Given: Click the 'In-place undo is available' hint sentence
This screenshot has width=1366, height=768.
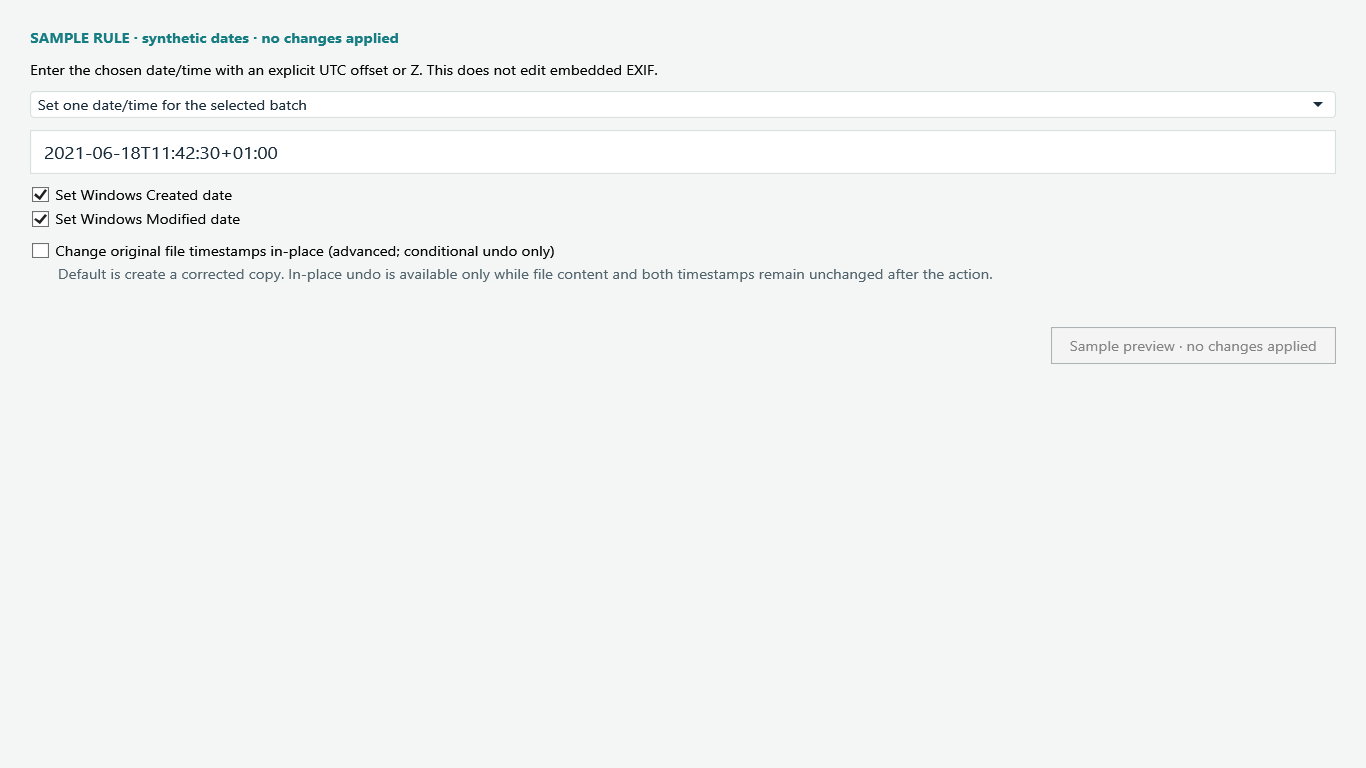Looking at the screenshot, I should 641,274.
